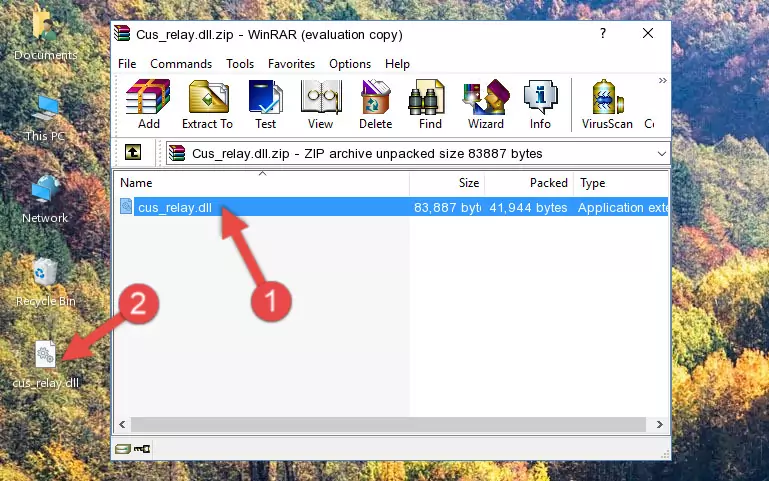The height and width of the screenshot is (481, 769).
Task: Open Extract To from the toolbar
Action: [x=207, y=104]
